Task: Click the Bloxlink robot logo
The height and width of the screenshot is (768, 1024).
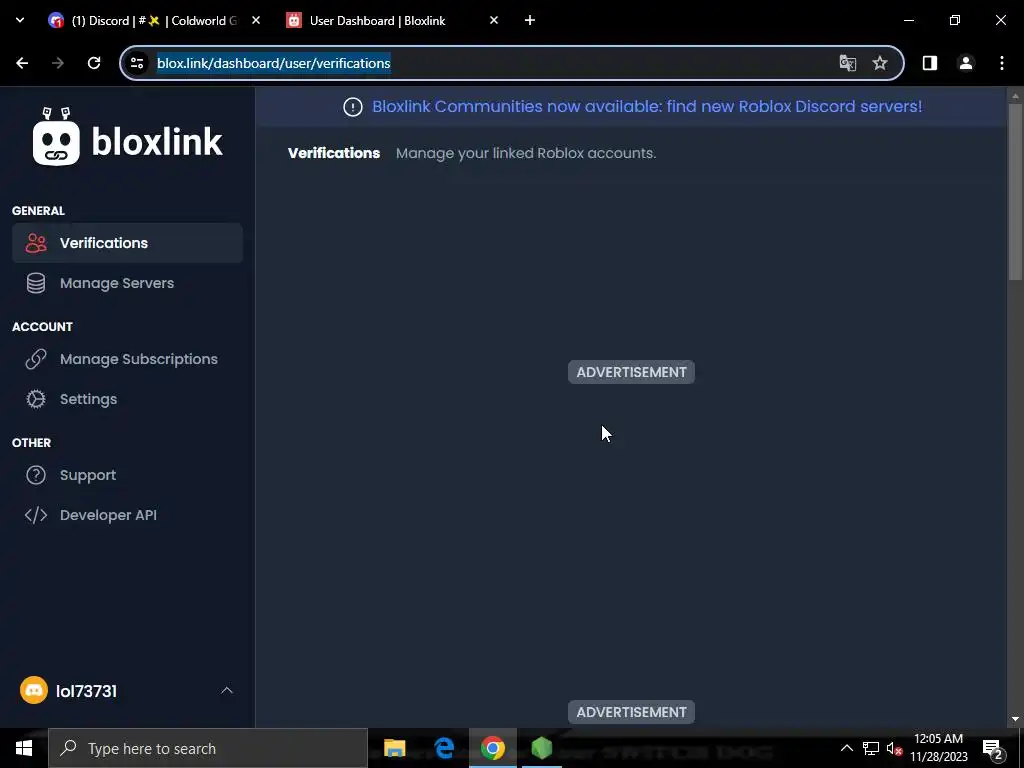Action: (x=56, y=136)
